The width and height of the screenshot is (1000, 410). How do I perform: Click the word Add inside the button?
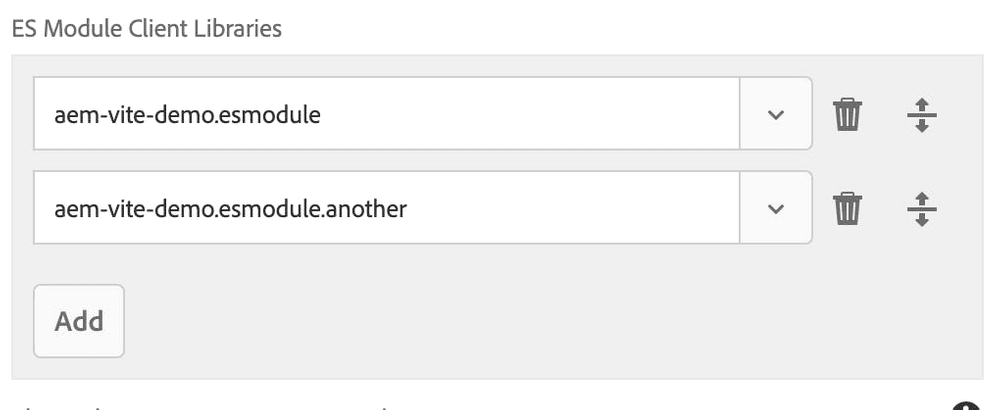[x=79, y=321]
